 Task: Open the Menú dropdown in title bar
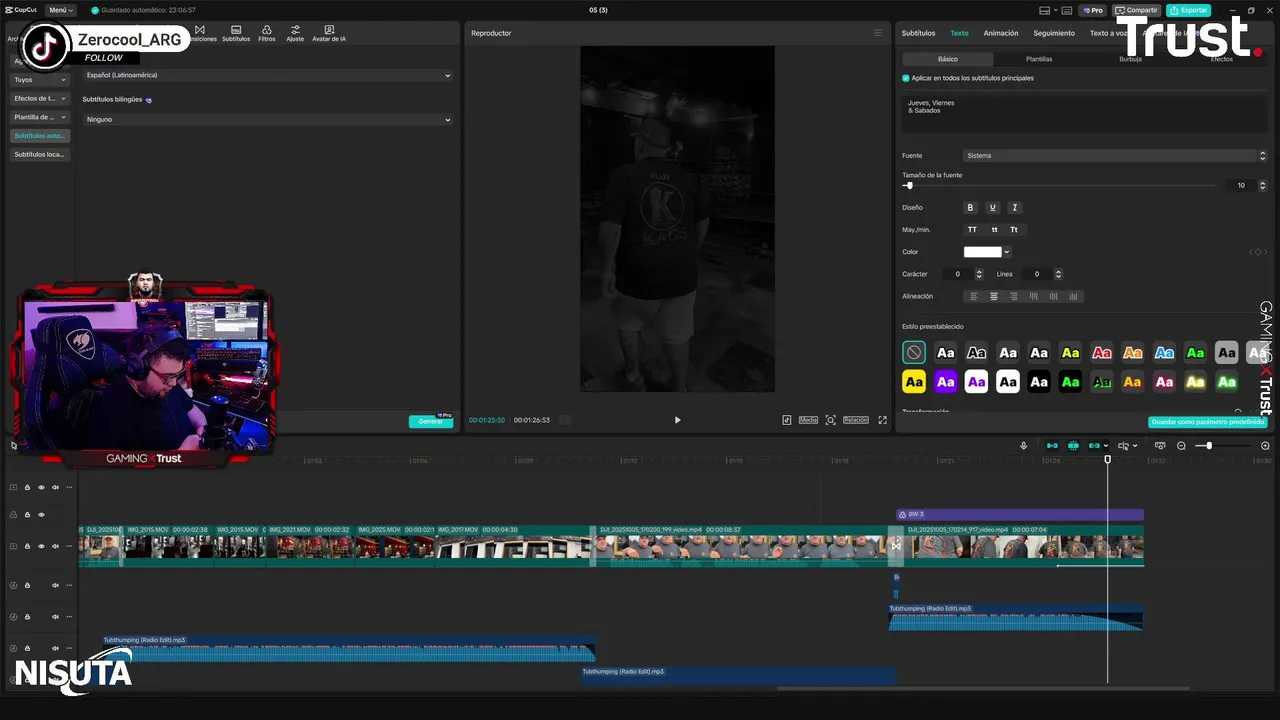point(60,10)
